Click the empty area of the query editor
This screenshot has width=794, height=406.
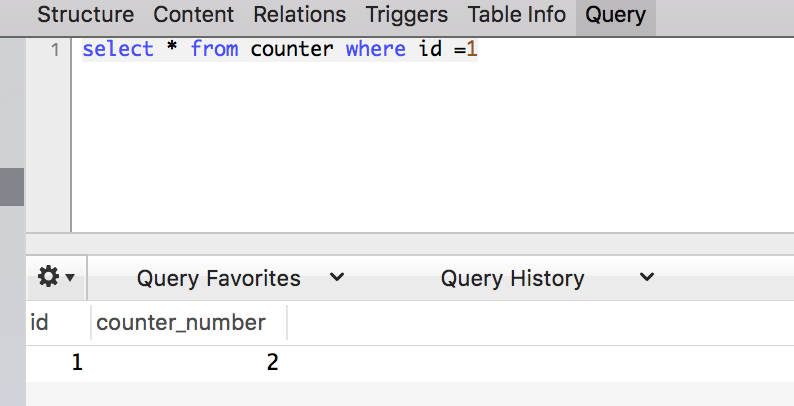(430, 150)
